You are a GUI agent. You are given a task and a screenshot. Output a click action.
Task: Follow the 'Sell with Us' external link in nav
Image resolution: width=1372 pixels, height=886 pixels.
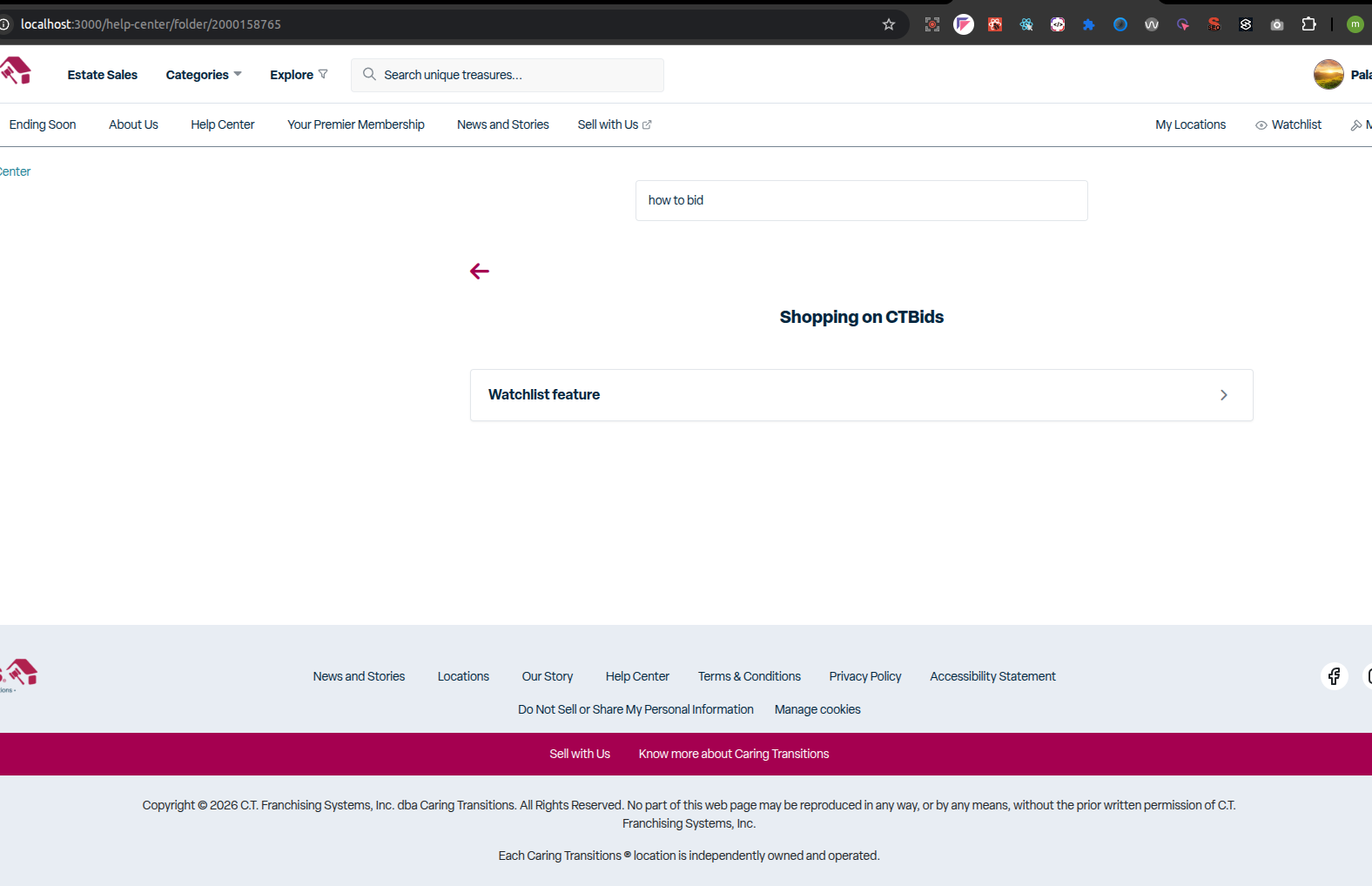pyautogui.click(x=615, y=124)
